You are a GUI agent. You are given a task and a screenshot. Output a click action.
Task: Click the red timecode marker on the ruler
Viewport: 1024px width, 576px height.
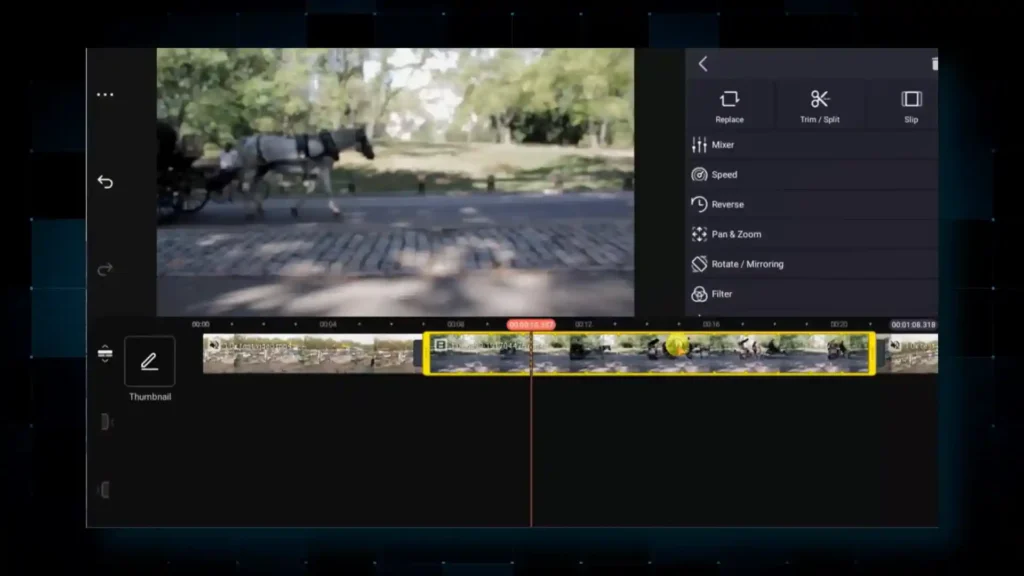point(530,324)
